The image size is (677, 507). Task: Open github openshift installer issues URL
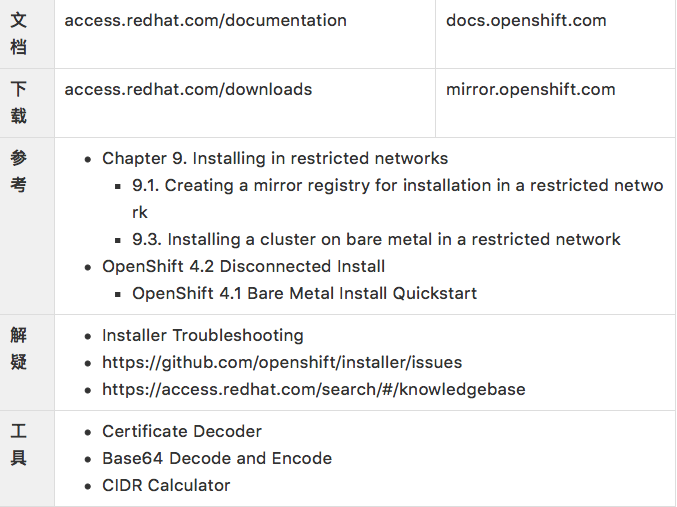click(282, 362)
